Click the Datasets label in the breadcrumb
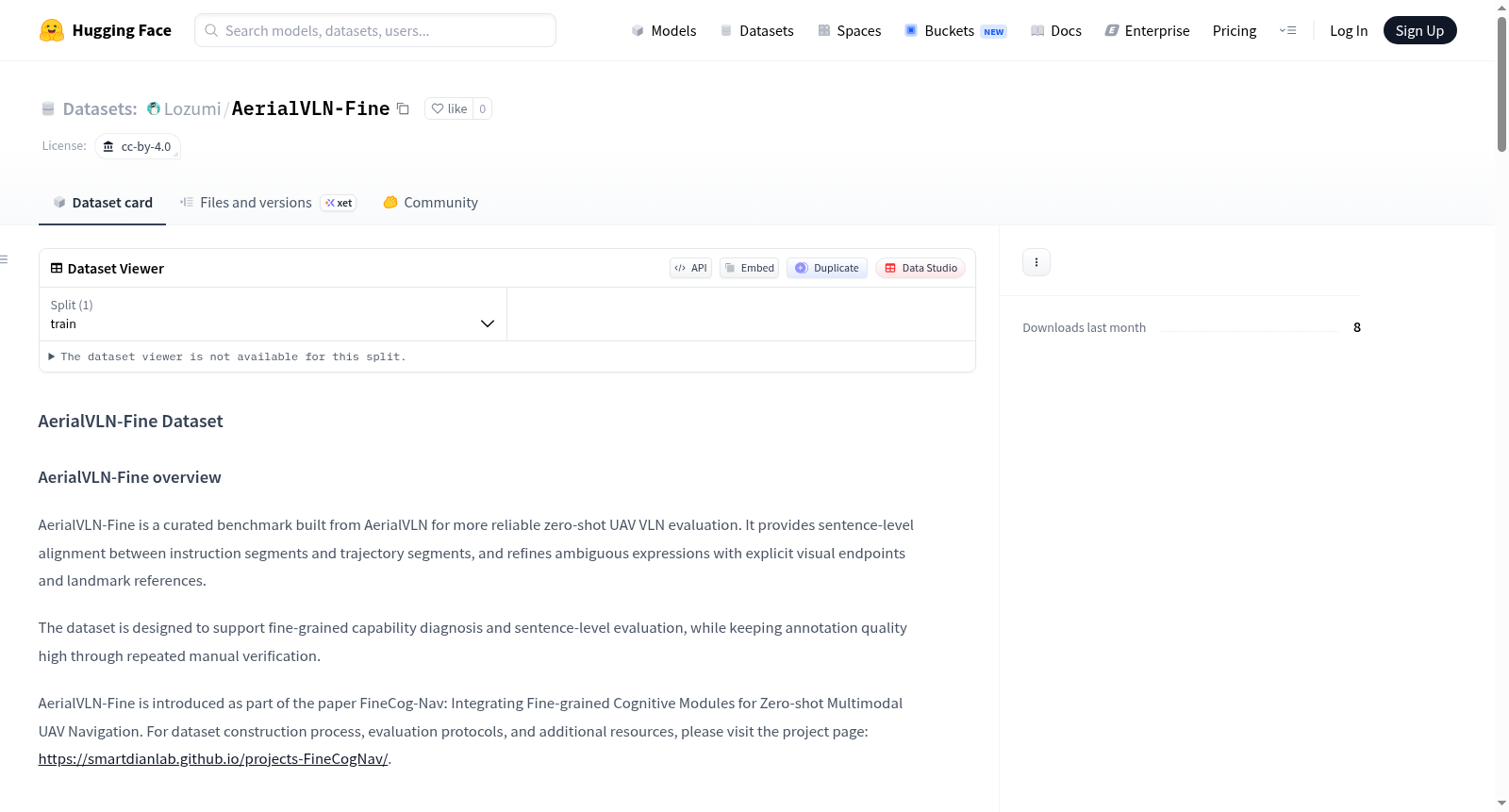The height and width of the screenshot is (812, 1509). (x=100, y=108)
